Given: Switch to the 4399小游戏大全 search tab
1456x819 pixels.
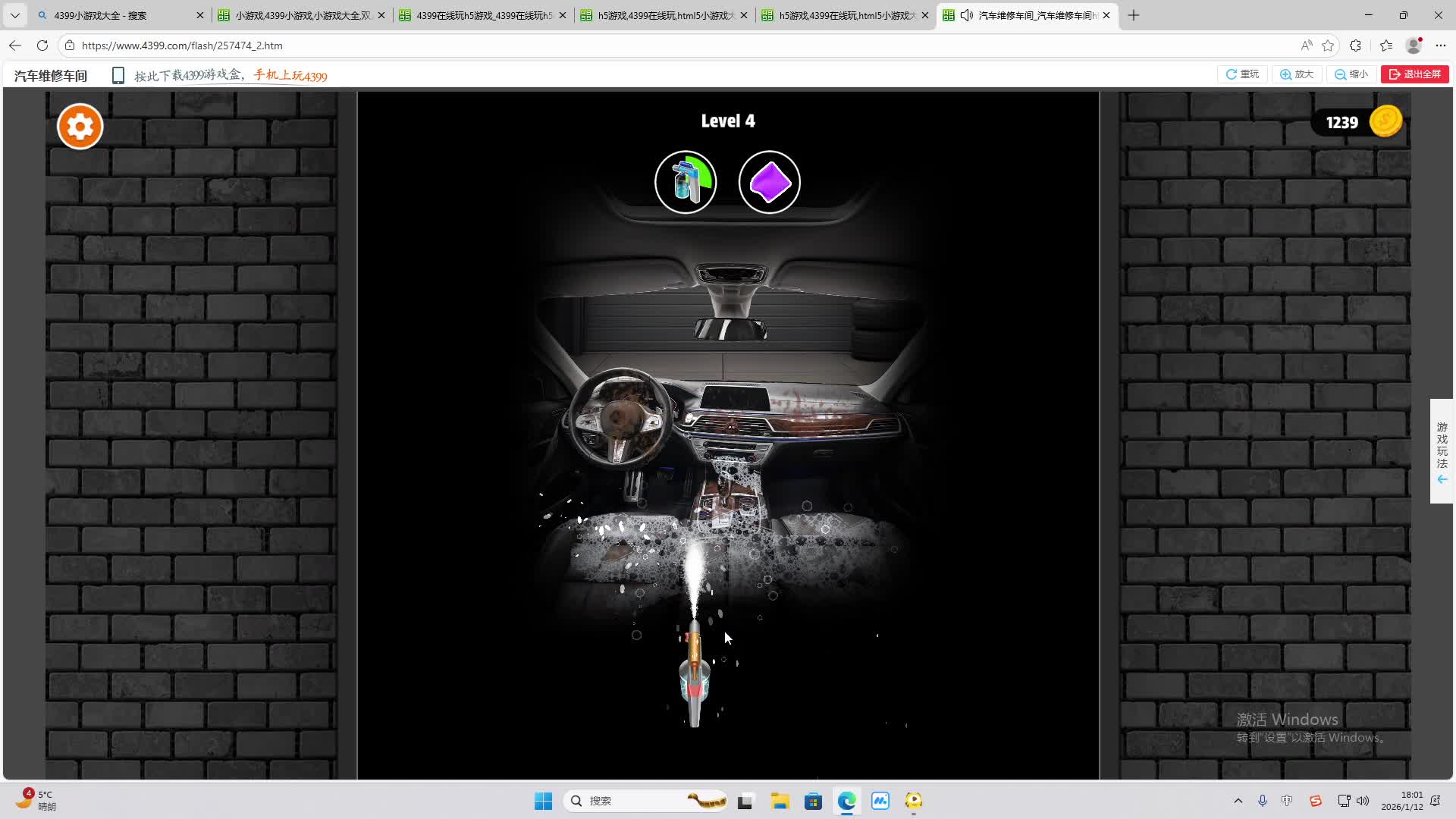Looking at the screenshot, I should coord(114,15).
